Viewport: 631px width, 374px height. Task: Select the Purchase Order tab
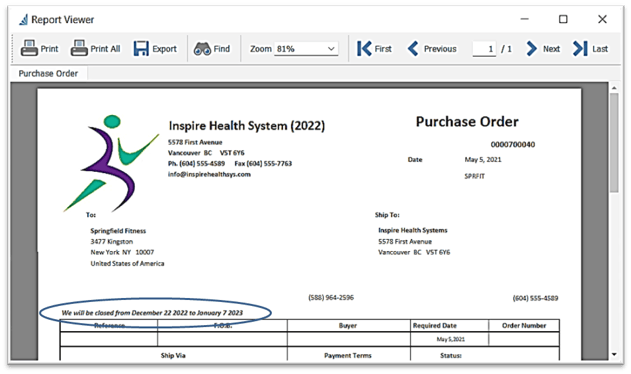point(48,74)
